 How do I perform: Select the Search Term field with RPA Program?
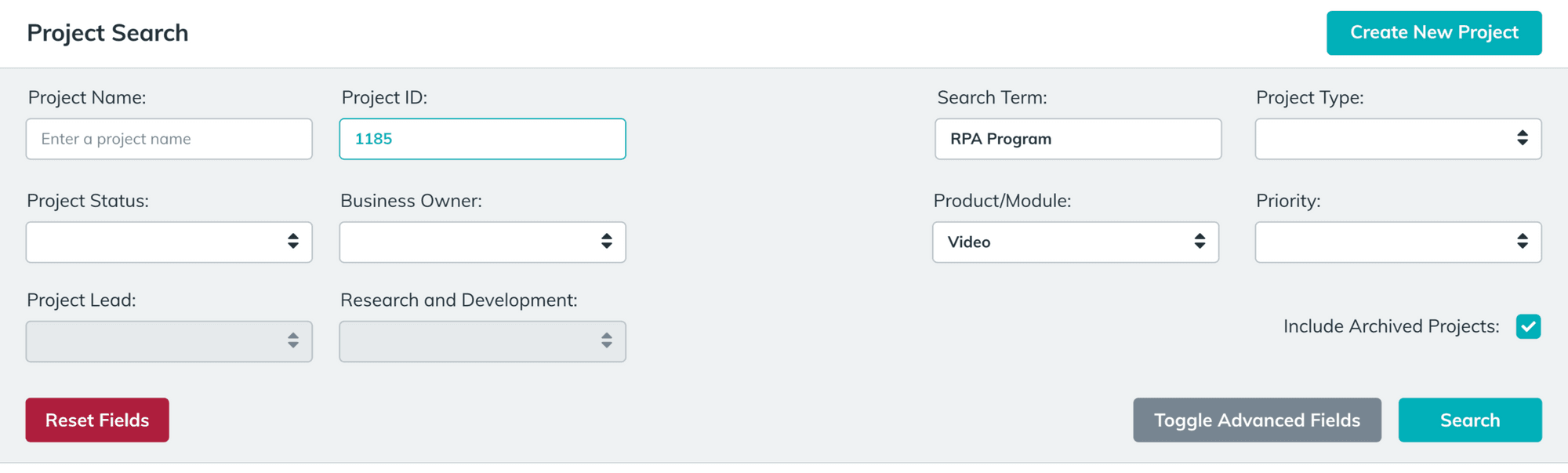tap(1078, 139)
